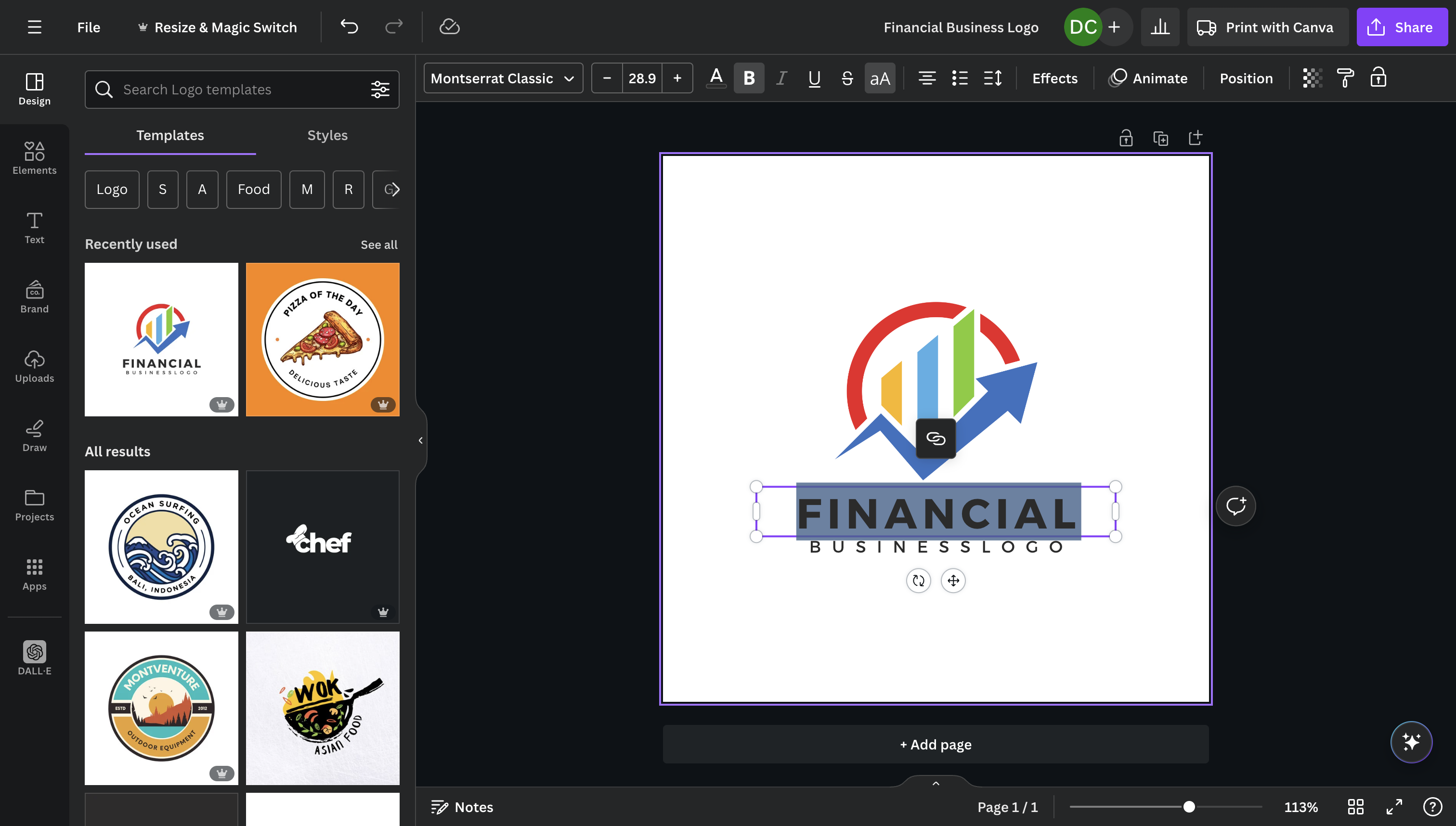The image size is (1456, 826).
Task: Open Effects panel
Action: click(1054, 78)
